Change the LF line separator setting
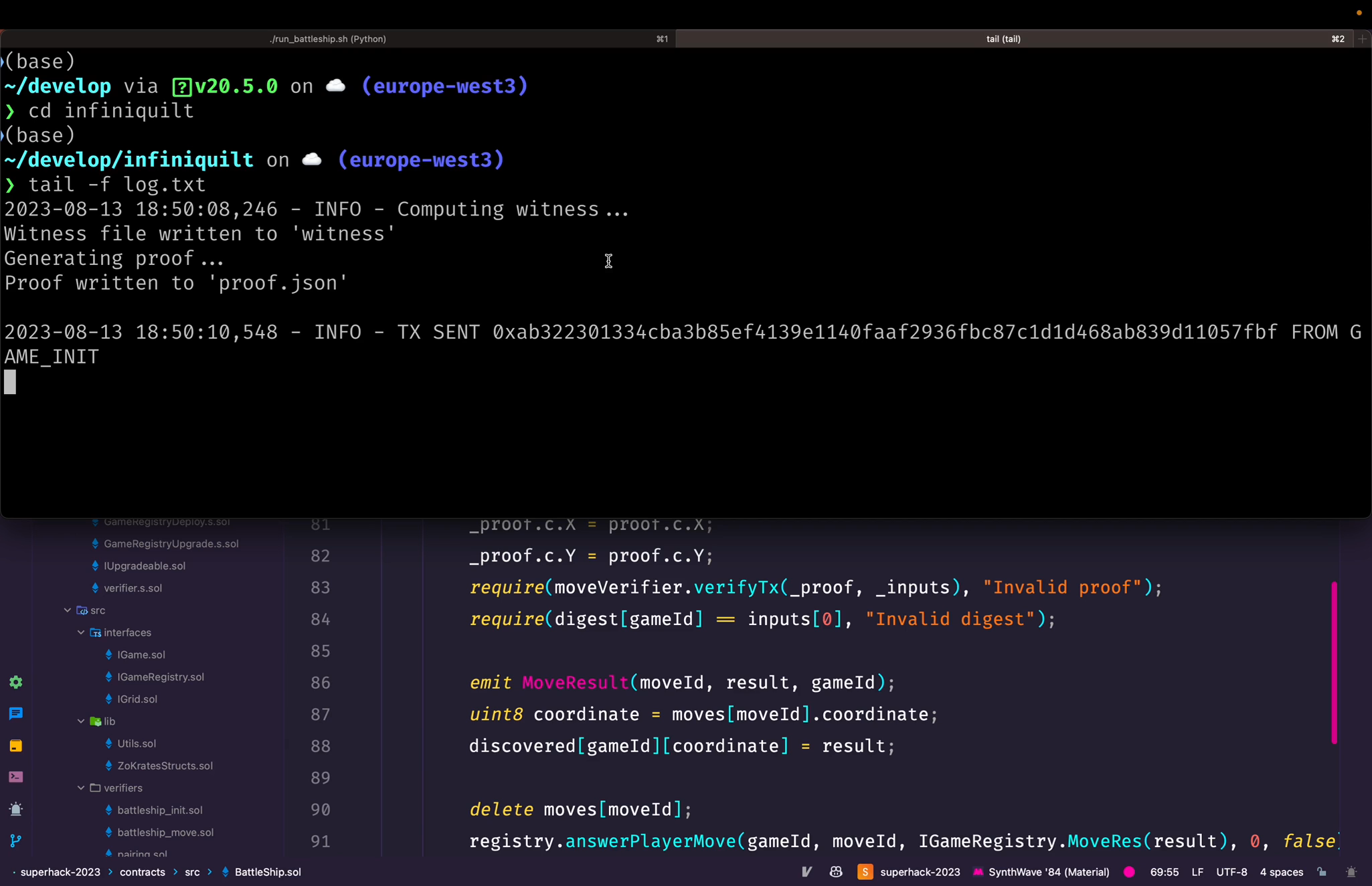Viewport: 1372px width, 886px height. click(1197, 872)
